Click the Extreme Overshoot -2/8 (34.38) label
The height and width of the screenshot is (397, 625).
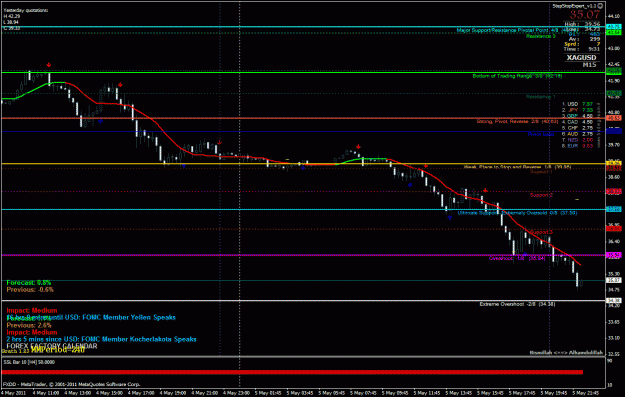(517, 304)
